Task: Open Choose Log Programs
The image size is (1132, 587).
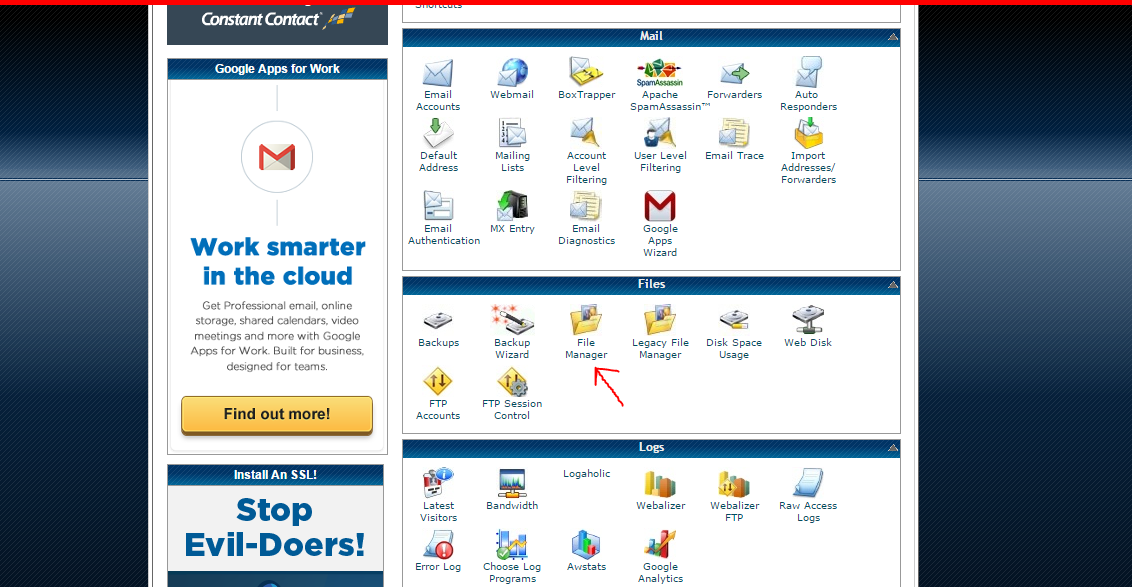Action: (512, 557)
